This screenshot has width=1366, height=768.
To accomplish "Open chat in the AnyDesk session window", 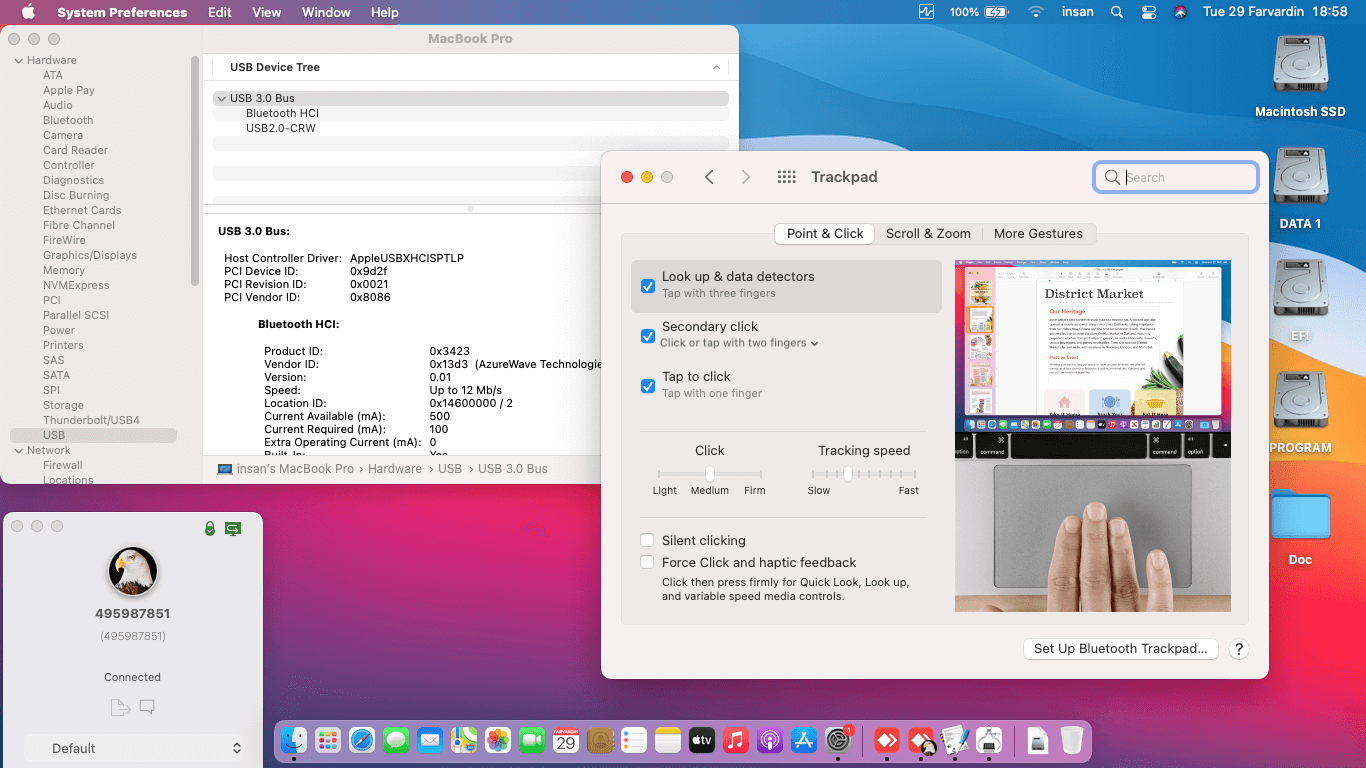I will (x=146, y=707).
